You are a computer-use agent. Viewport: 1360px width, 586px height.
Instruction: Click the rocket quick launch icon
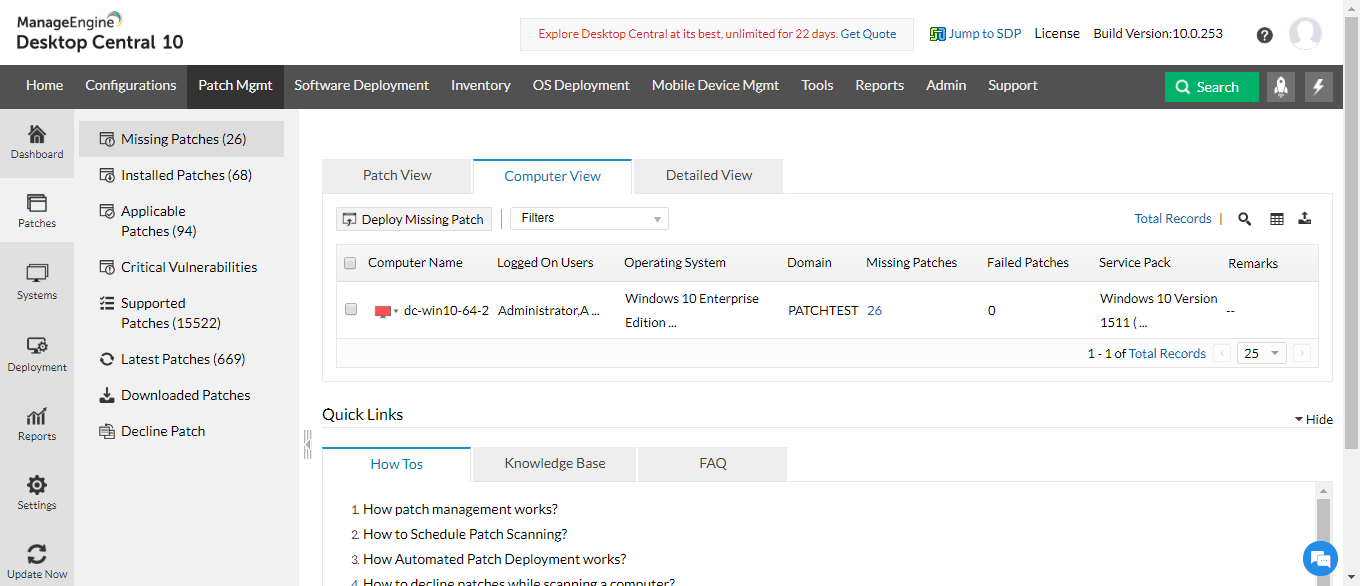click(x=1281, y=87)
